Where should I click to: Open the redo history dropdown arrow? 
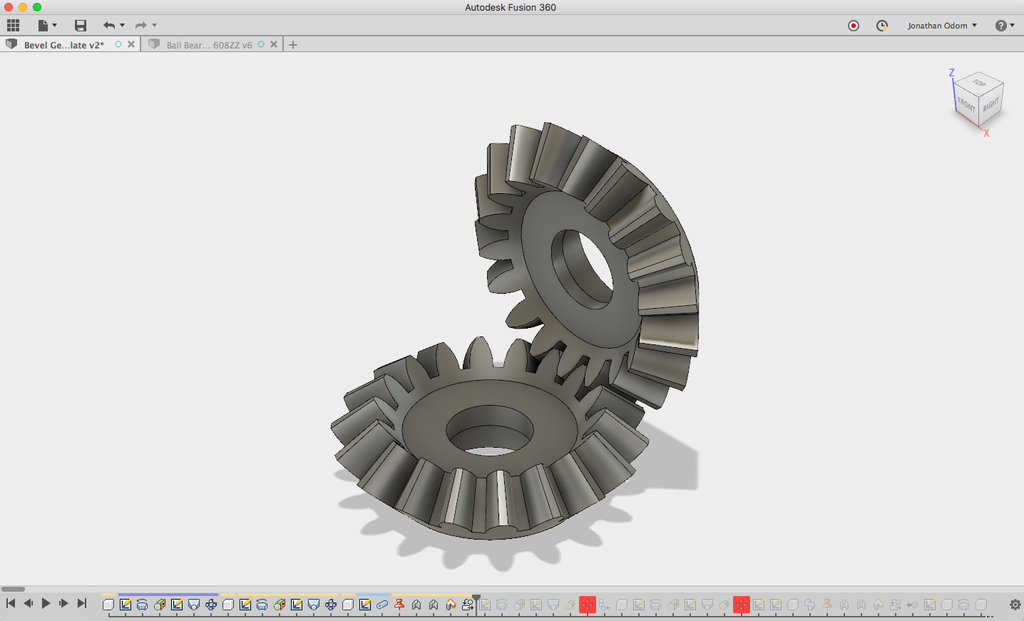154,25
